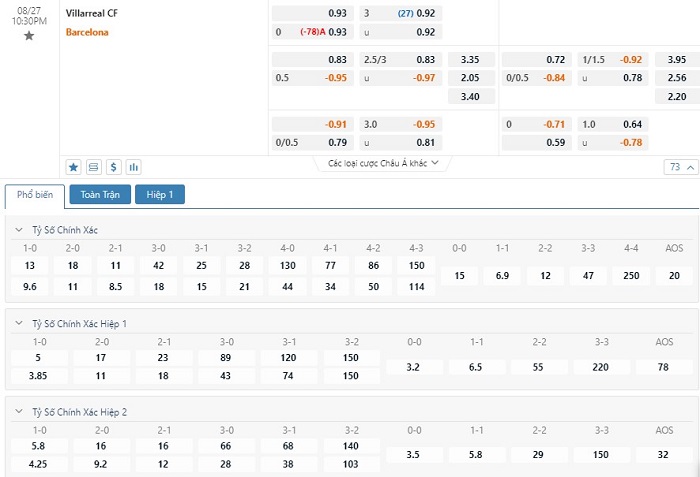This screenshot has height=477, width=700.
Task: Switch to the 'Toàn Trận' tab
Action: [99, 195]
